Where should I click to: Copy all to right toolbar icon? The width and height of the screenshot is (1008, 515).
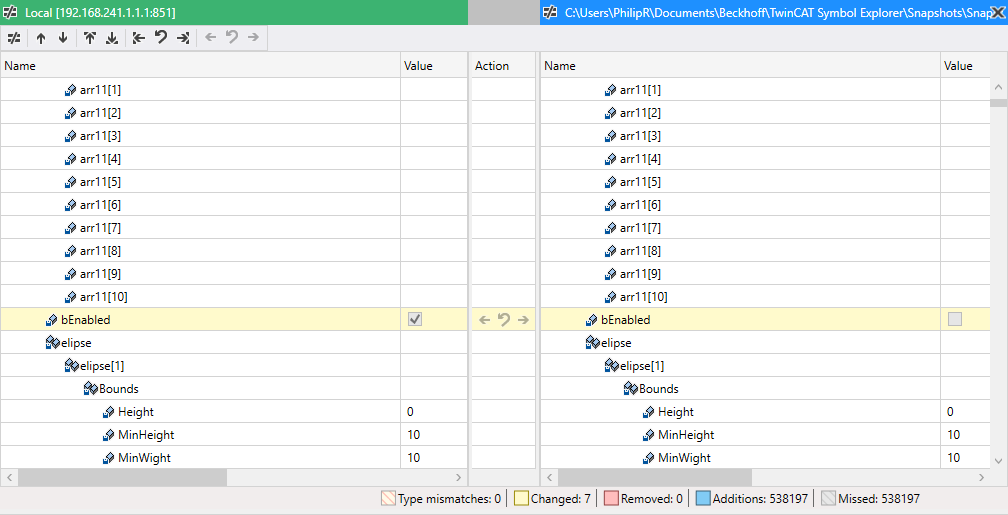183,38
